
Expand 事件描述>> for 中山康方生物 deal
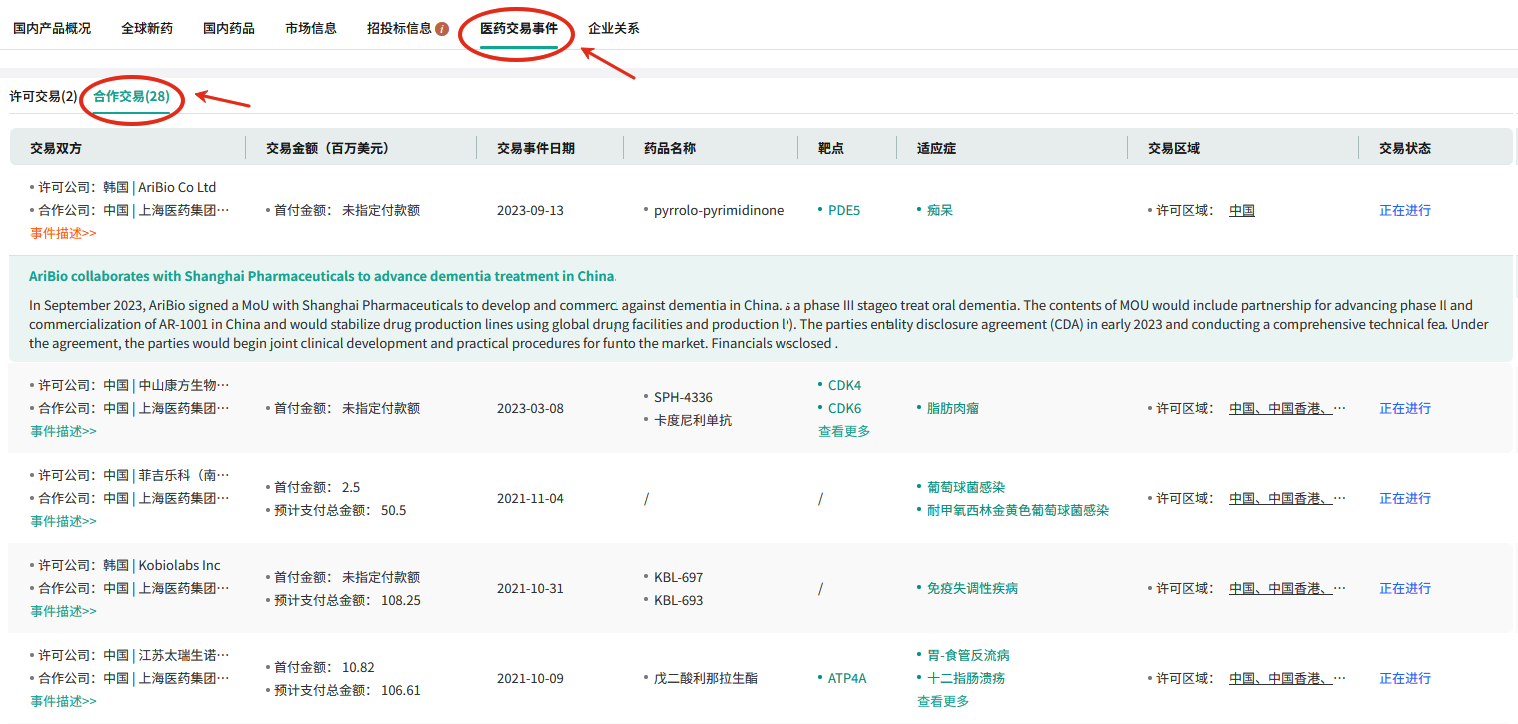63,431
